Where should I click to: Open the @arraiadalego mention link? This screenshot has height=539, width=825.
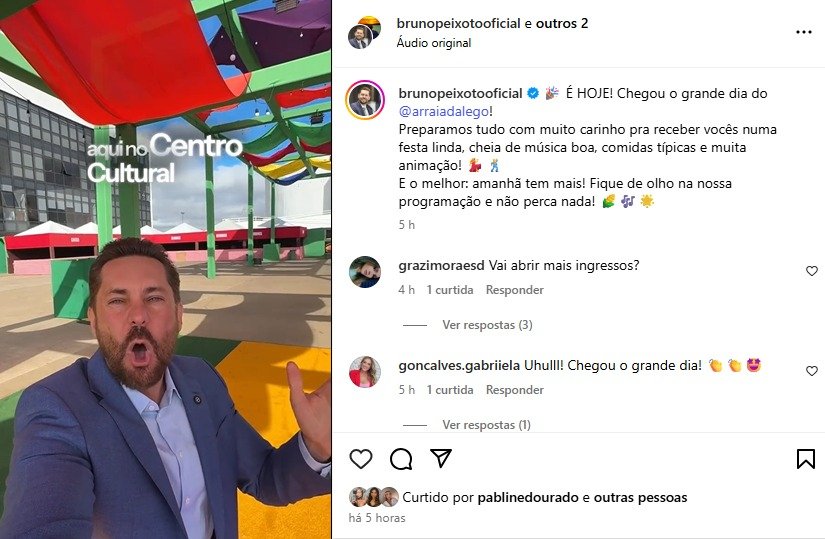click(x=445, y=112)
